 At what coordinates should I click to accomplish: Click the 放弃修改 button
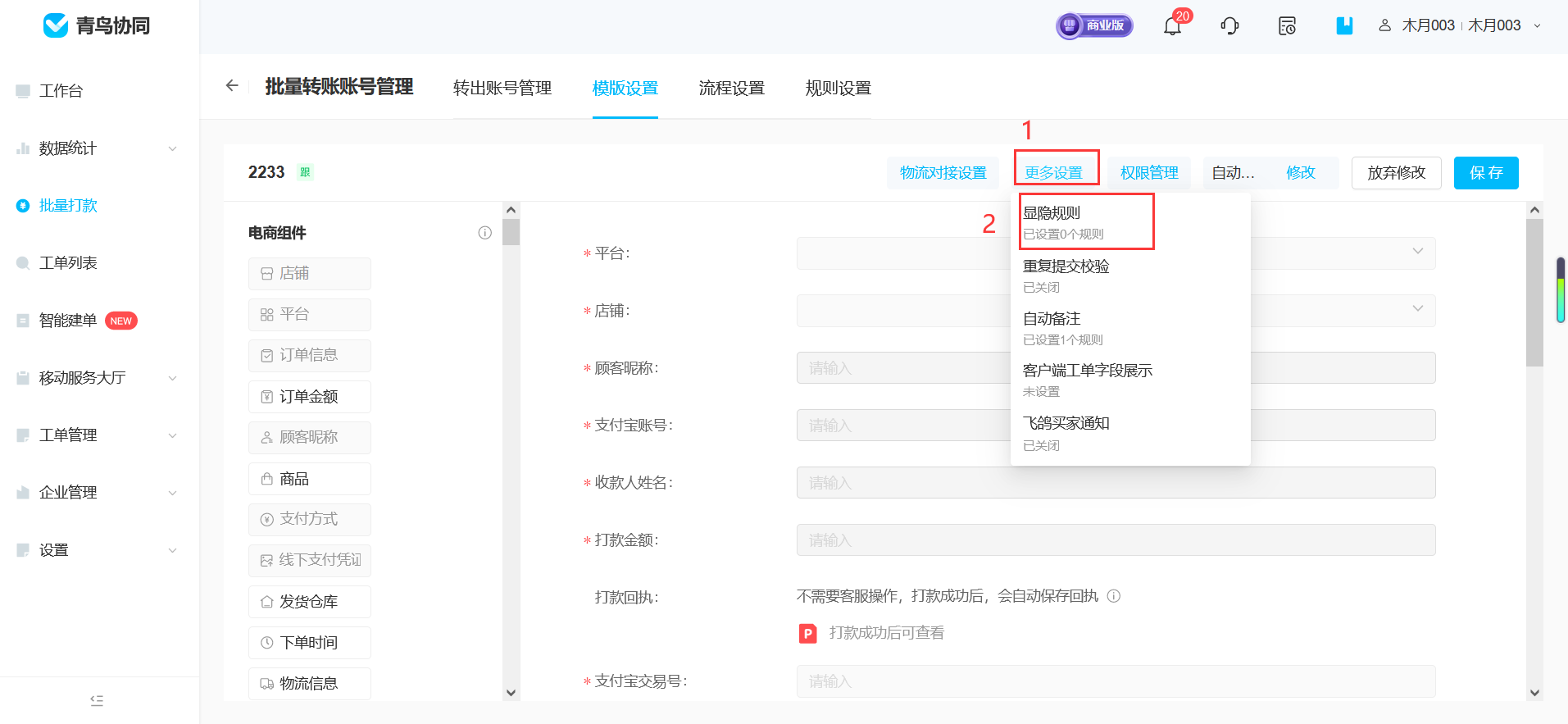[x=1397, y=173]
